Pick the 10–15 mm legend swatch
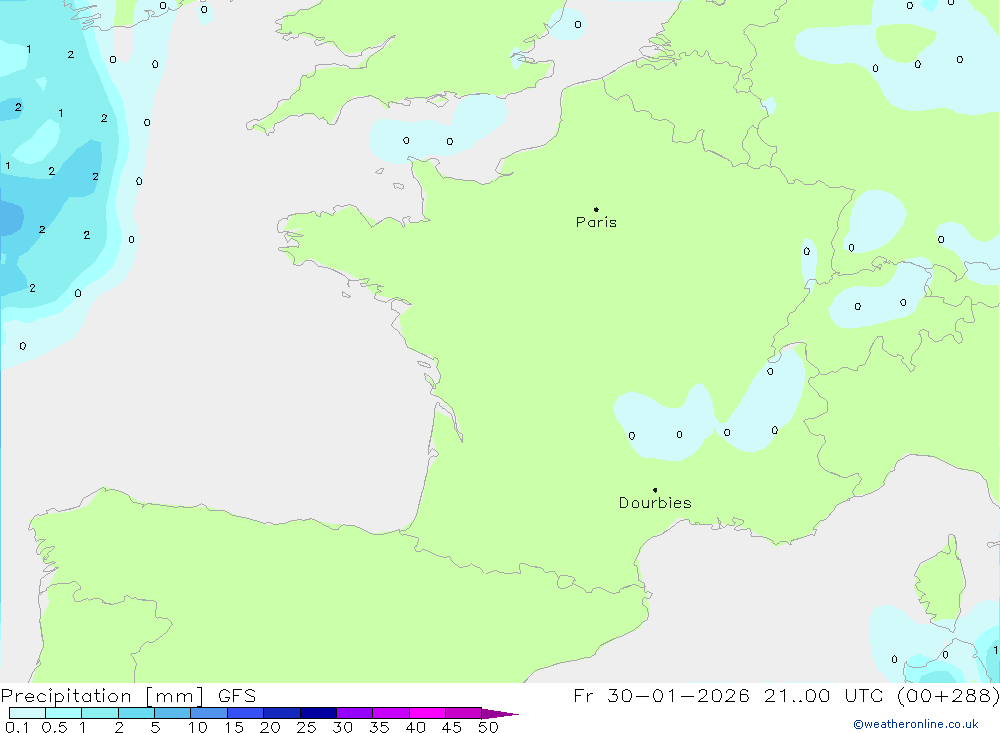 (209, 713)
